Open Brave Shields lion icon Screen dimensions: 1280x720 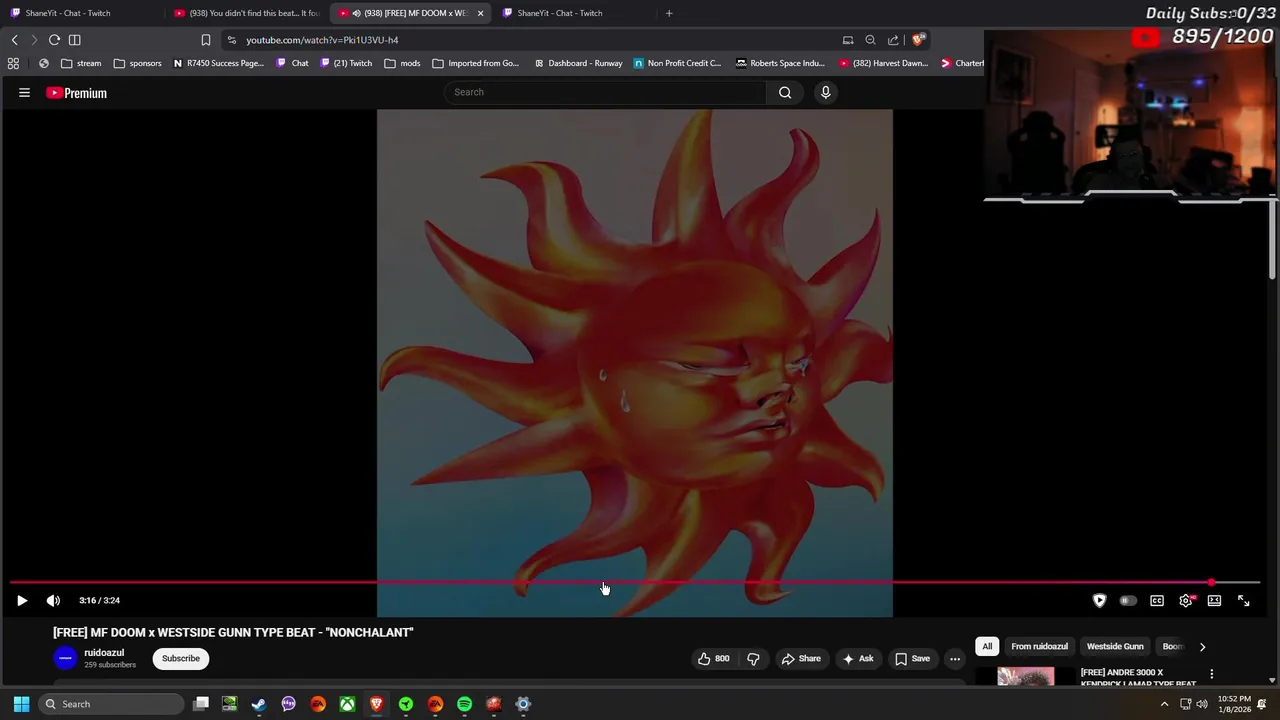click(x=918, y=40)
